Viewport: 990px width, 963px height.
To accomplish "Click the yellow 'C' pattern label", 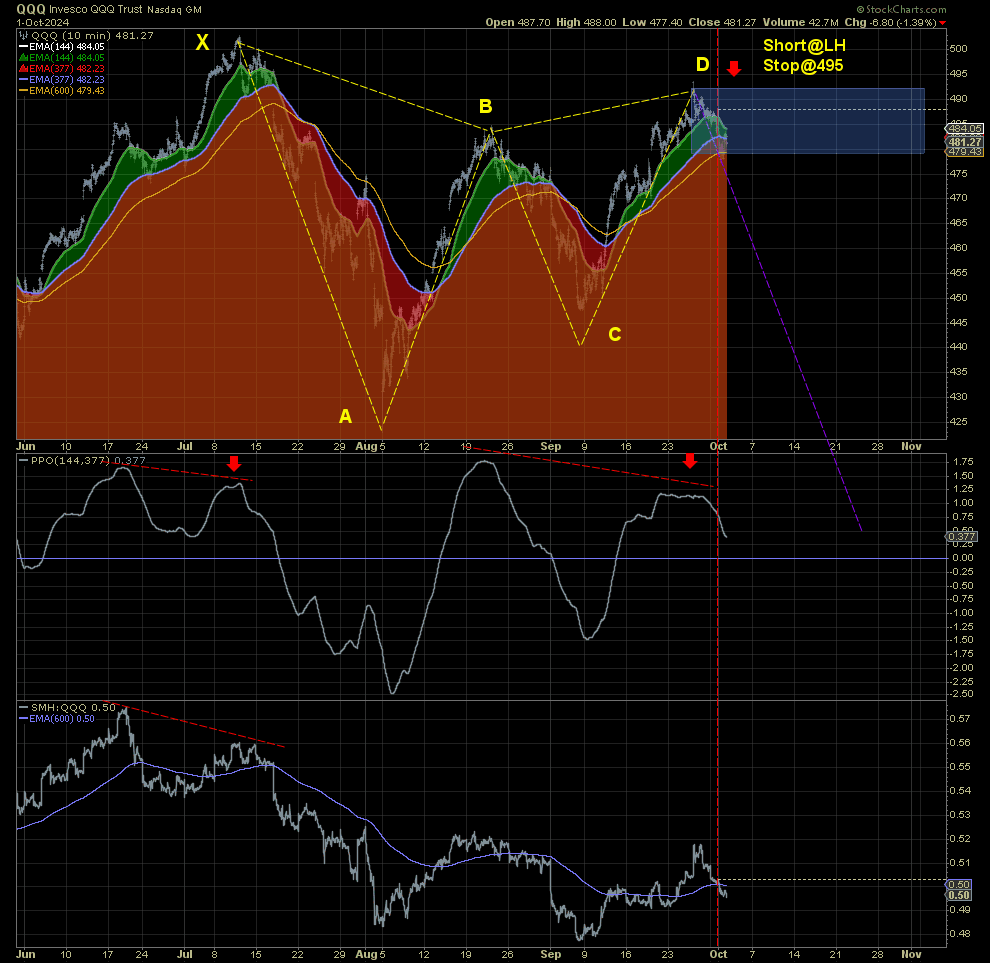I will pos(614,334).
